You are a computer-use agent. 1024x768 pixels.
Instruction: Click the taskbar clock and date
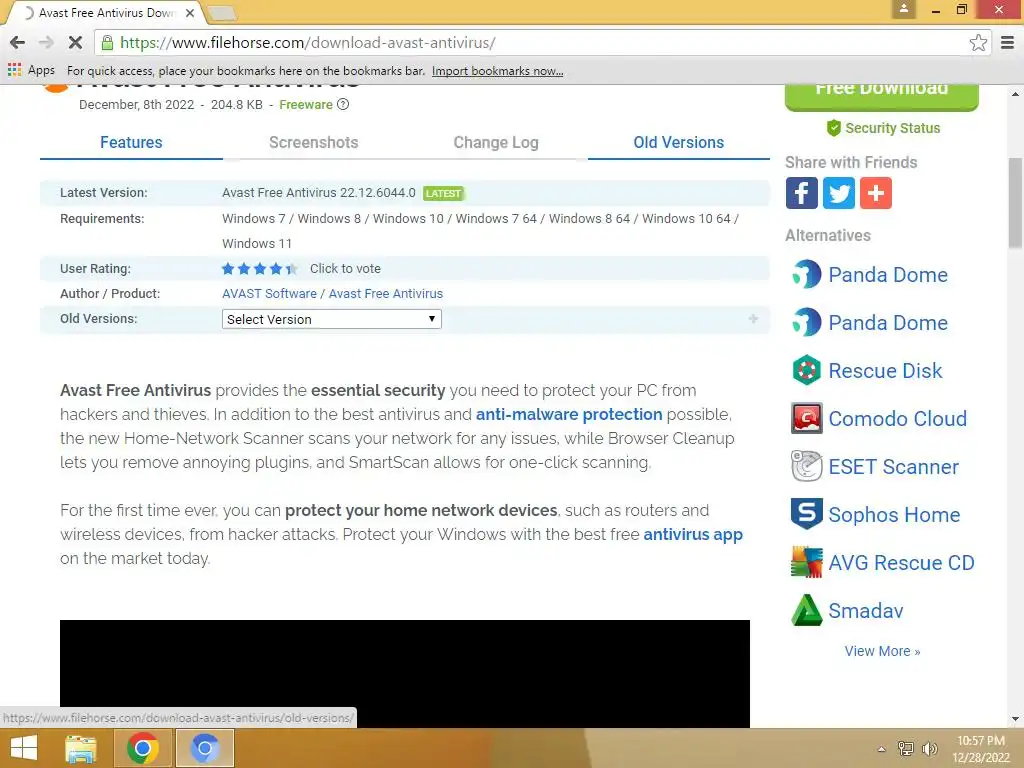[x=981, y=749]
